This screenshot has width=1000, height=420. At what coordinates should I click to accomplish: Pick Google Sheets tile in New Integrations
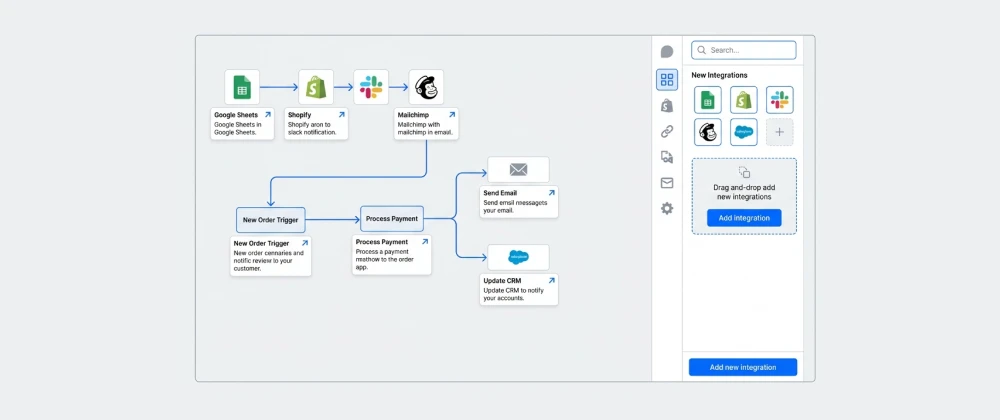point(708,100)
